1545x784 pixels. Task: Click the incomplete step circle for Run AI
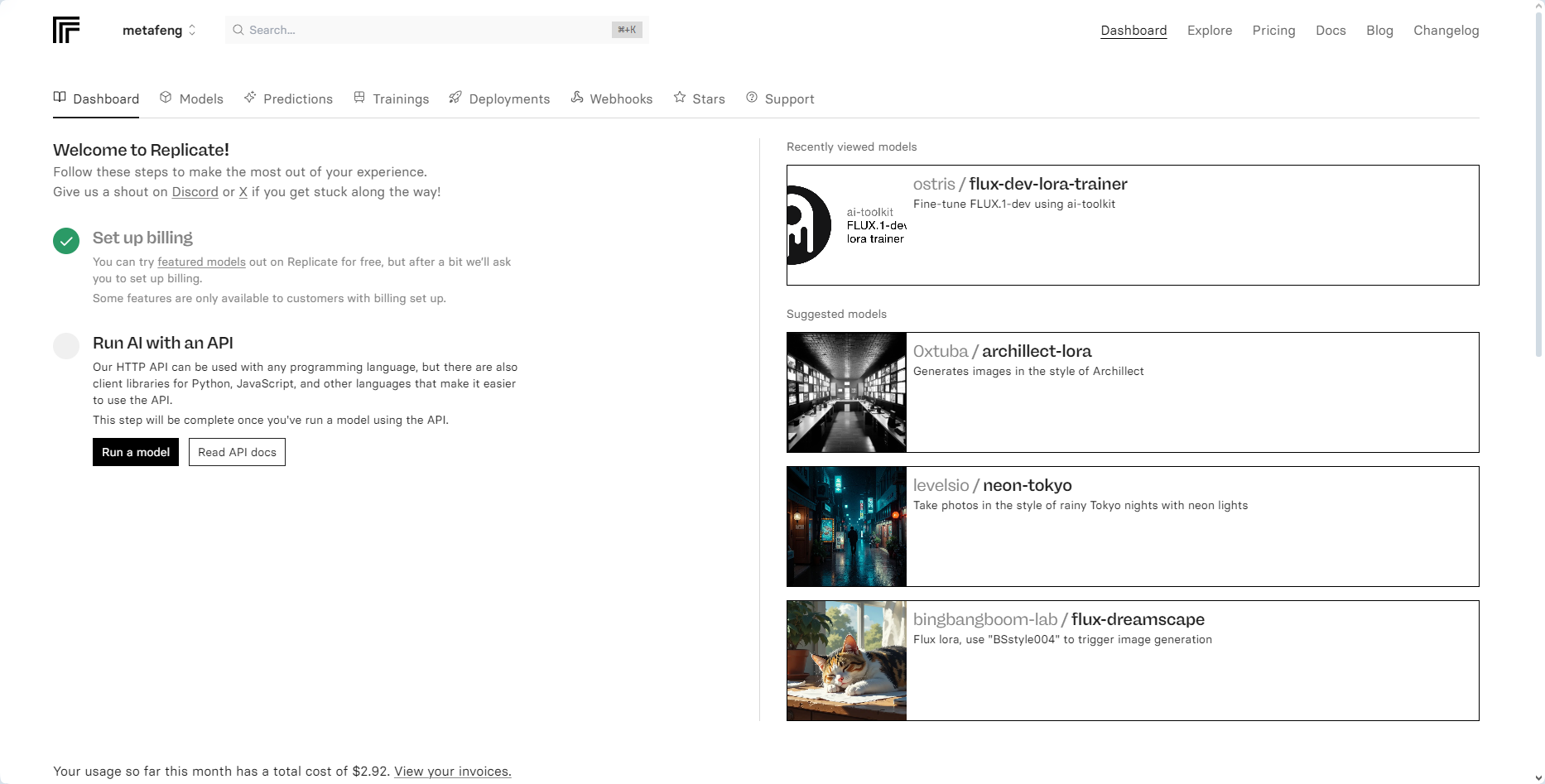tap(66, 346)
